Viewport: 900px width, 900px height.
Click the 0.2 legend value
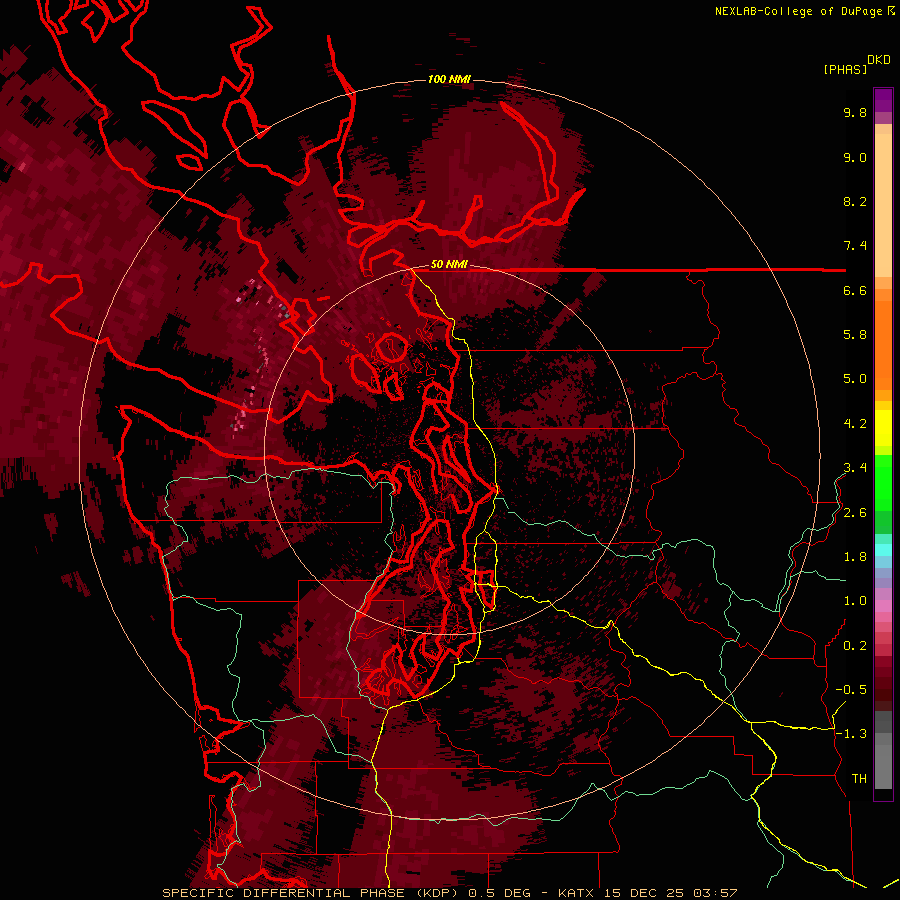855,646
